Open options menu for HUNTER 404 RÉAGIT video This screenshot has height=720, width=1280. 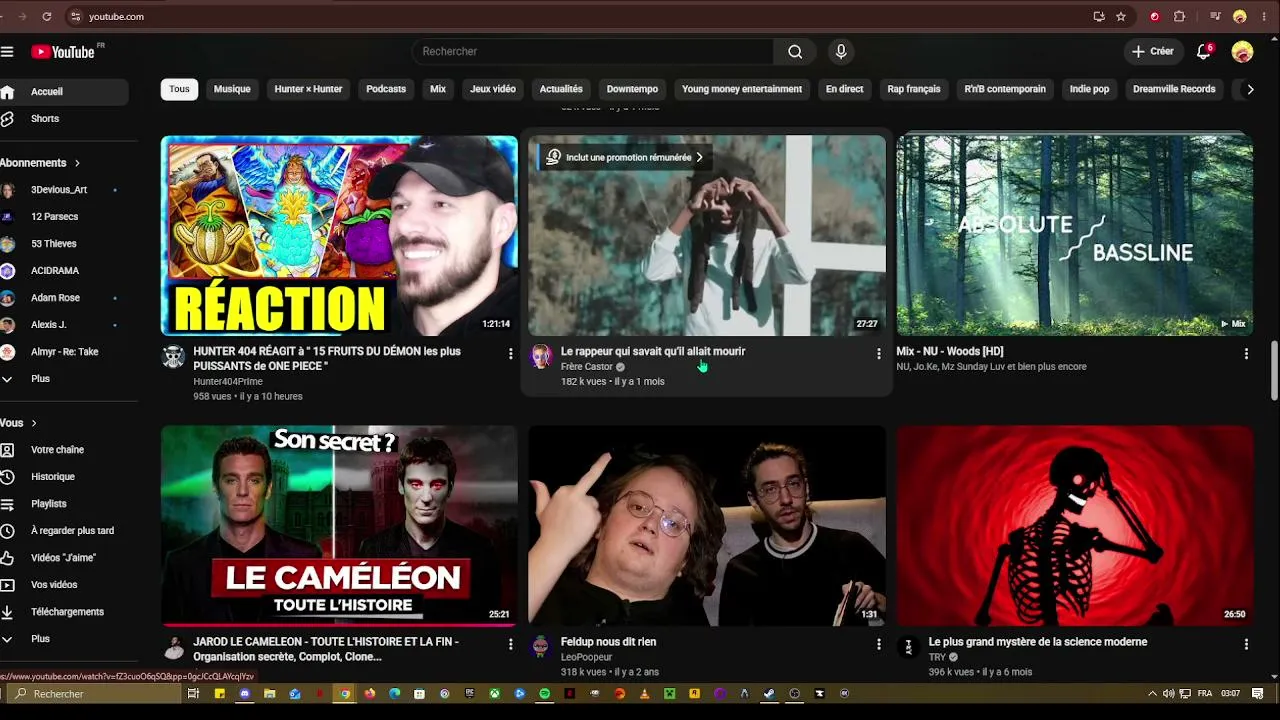click(x=510, y=354)
